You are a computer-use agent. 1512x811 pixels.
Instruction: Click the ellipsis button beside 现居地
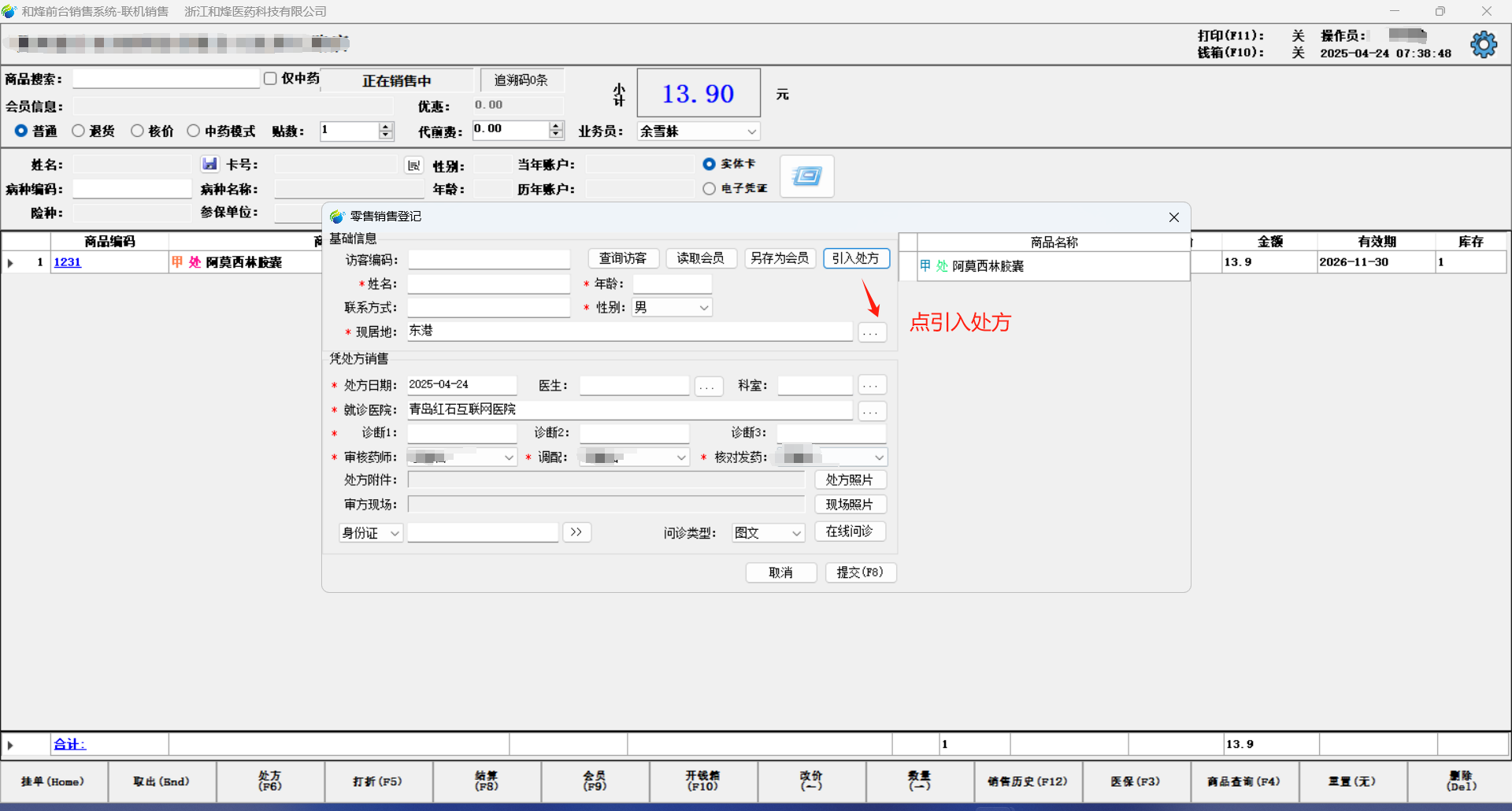(x=872, y=332)
